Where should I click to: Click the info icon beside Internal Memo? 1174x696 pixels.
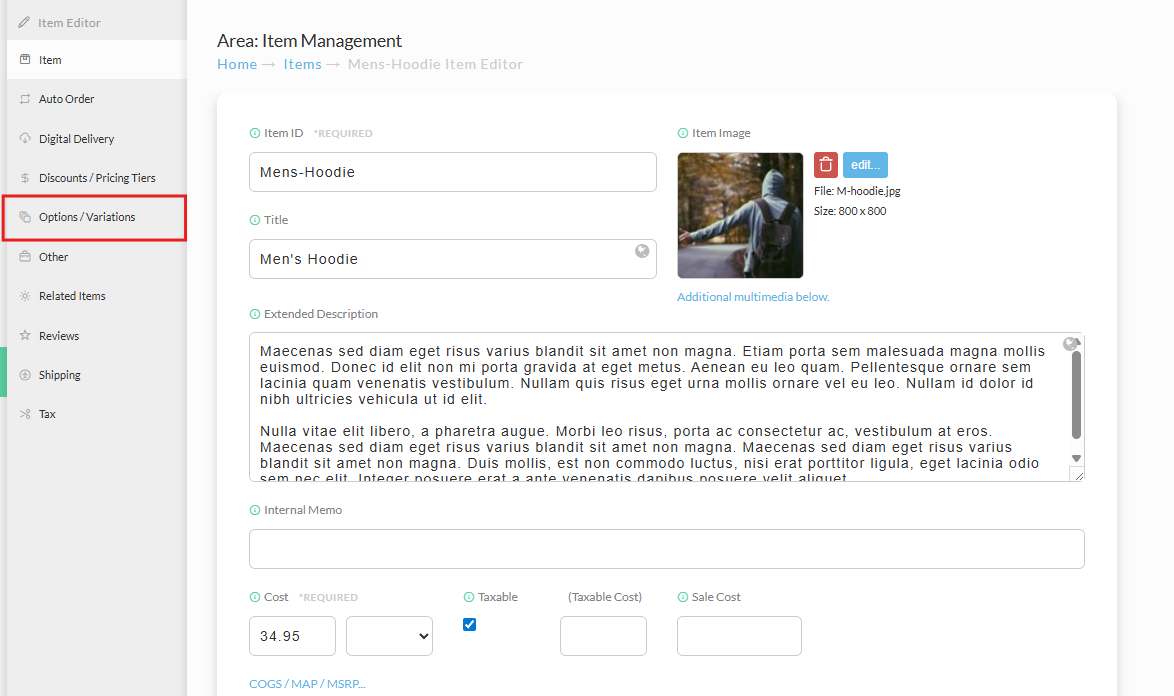pos(255,510)
